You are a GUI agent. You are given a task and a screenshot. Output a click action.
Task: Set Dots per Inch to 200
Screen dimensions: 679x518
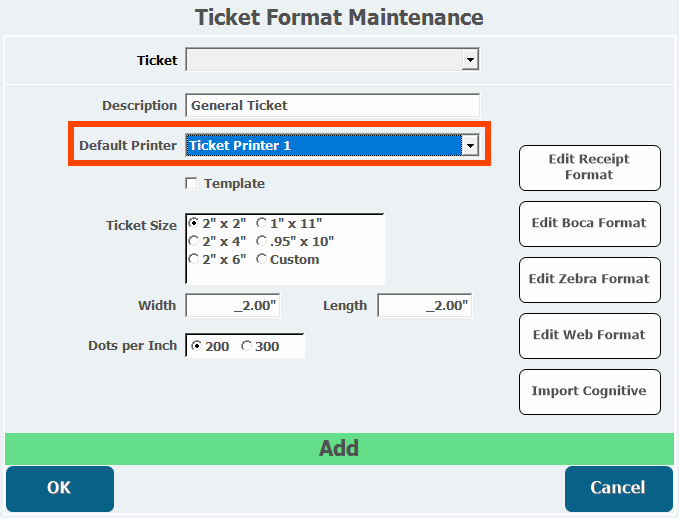click(x=196, y=346)
